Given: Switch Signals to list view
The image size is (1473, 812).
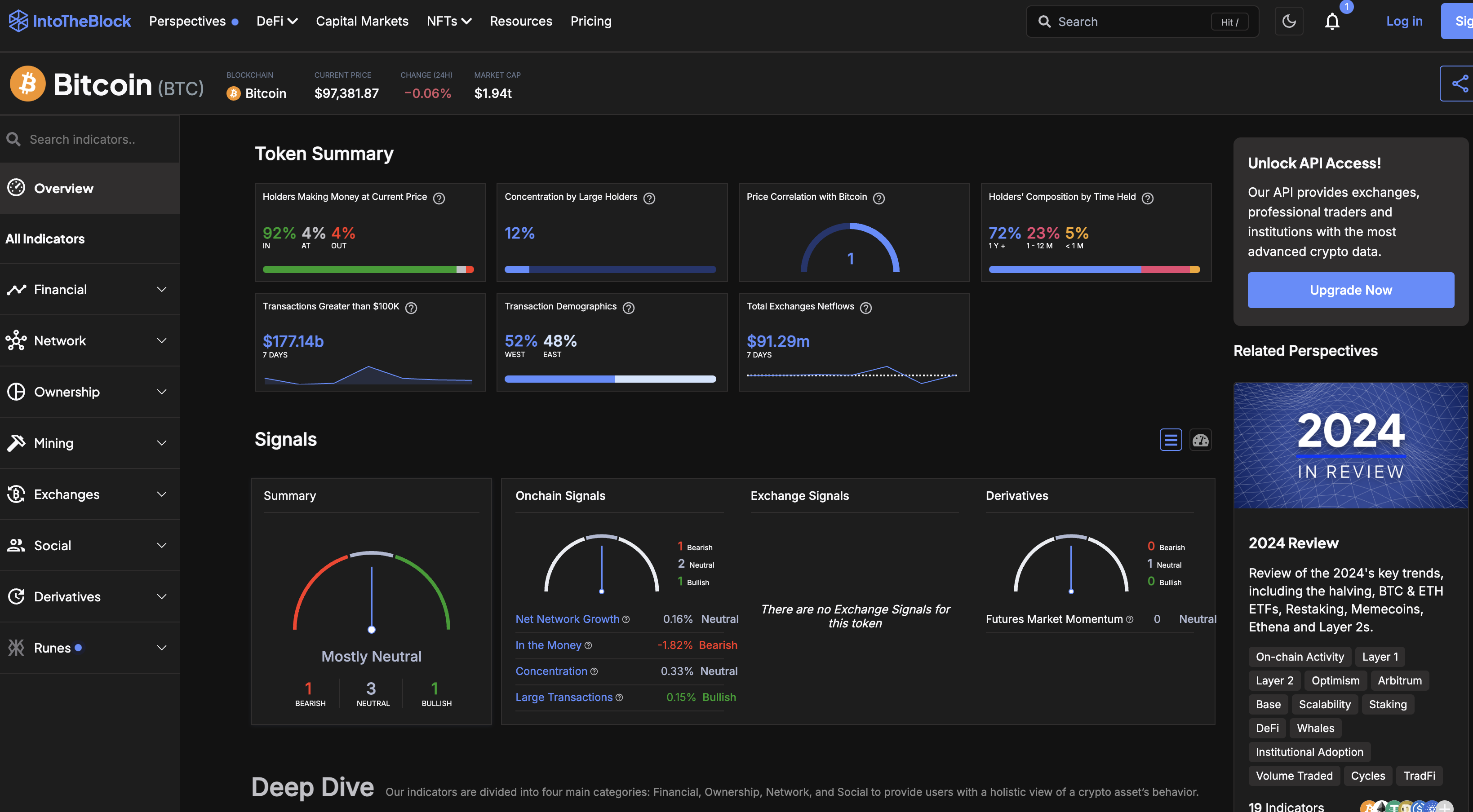Looking at the screenshot, I should pos(1171,440).
